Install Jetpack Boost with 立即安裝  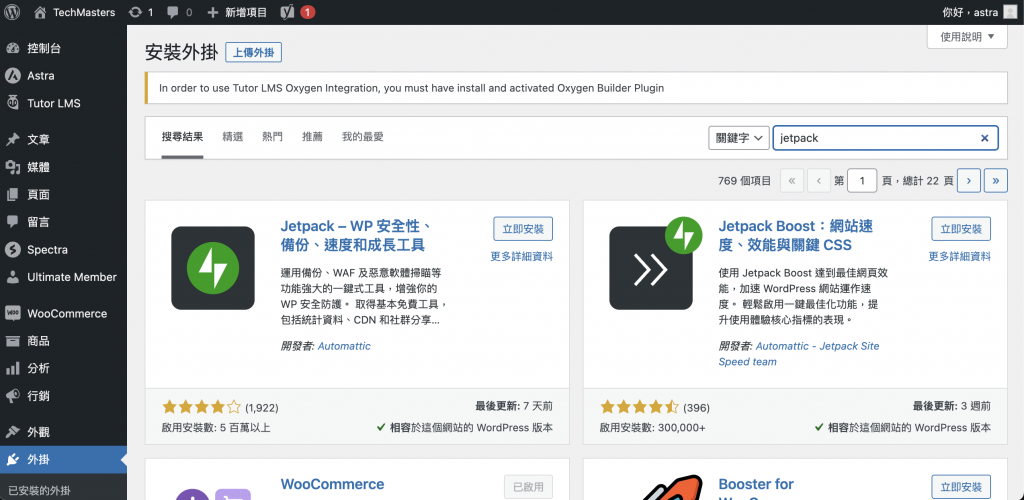[x=961, y=229]
